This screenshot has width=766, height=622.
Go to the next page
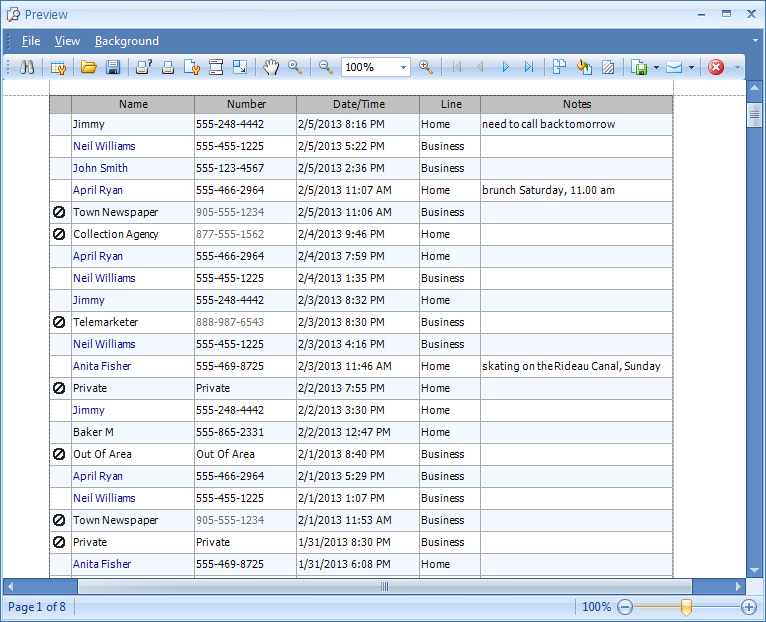tap(506, 67)
